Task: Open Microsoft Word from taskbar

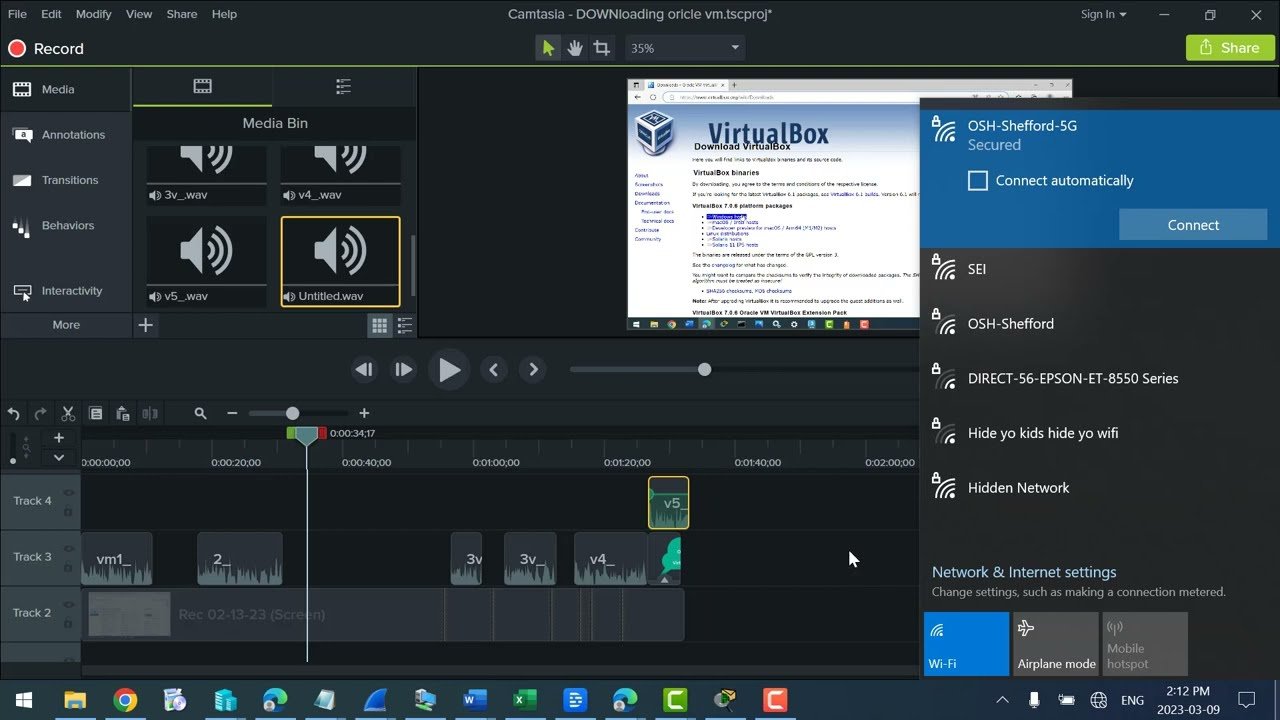Action: [x=475, y=700]
